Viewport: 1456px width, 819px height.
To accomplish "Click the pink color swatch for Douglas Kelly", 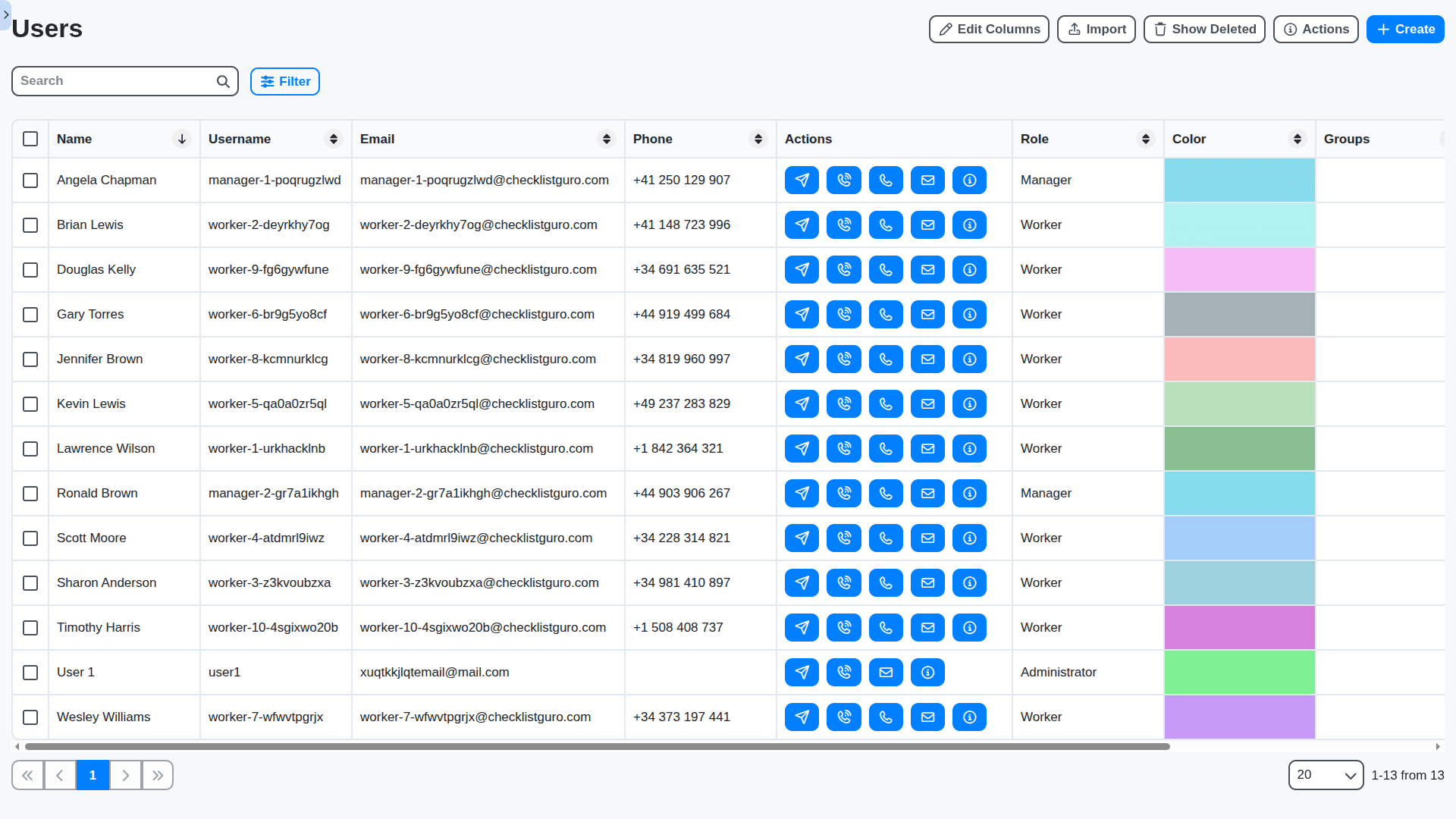I will (x=1239, y=269).
